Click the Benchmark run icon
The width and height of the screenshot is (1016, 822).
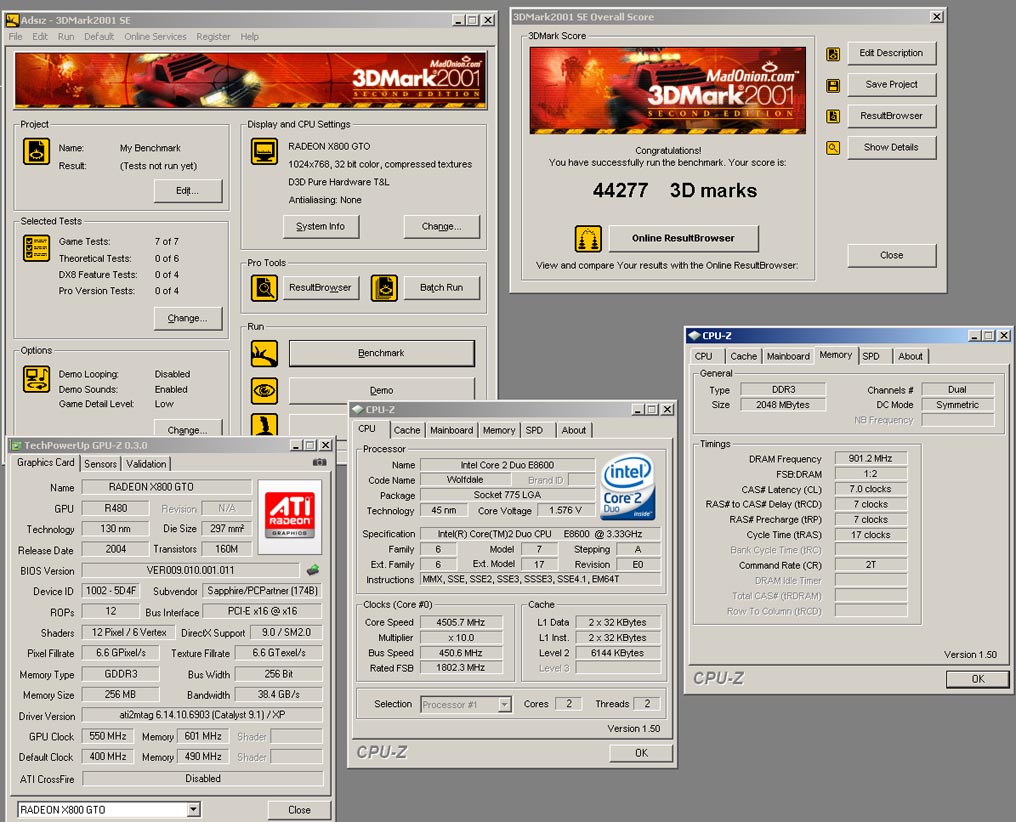coord(264,354)
